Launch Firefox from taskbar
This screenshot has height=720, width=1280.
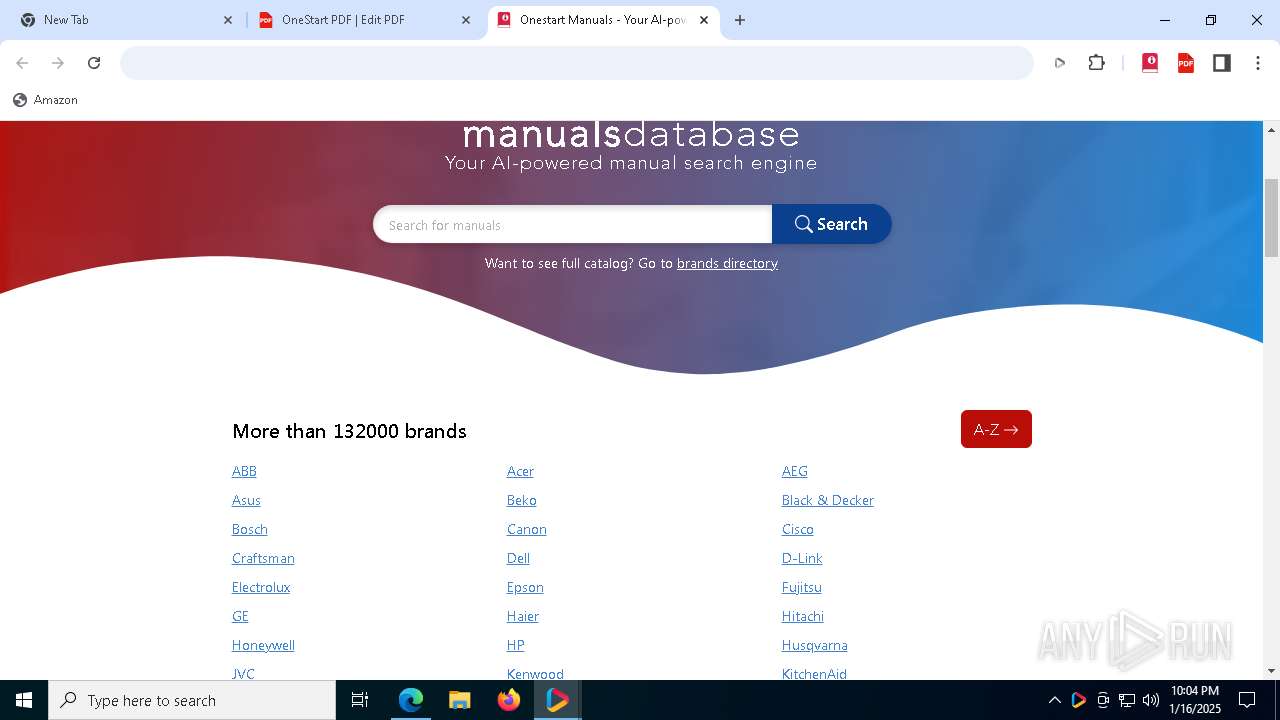509,700
